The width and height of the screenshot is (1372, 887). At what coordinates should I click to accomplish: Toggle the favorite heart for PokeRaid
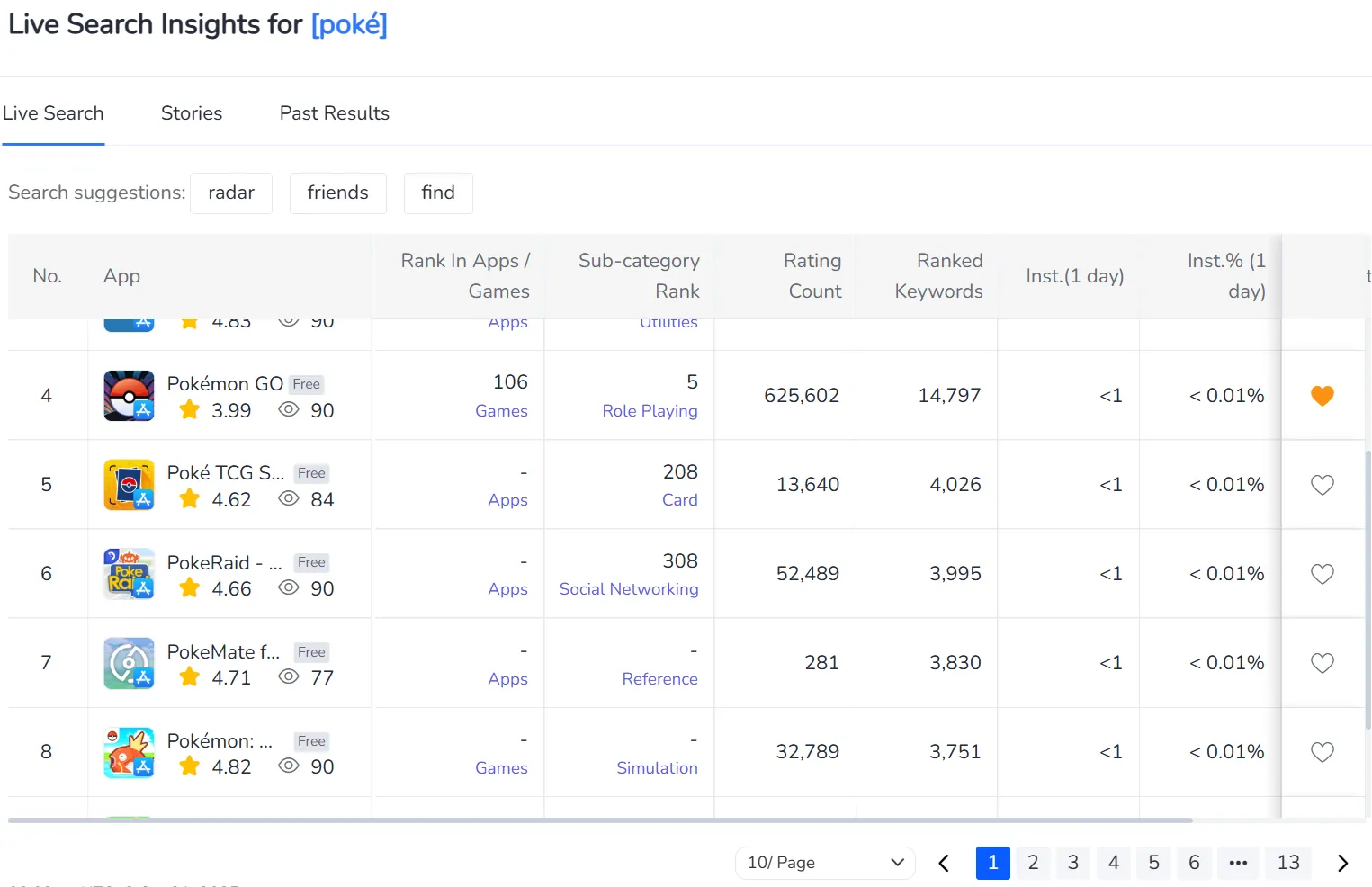click(x=1322, y=574)
